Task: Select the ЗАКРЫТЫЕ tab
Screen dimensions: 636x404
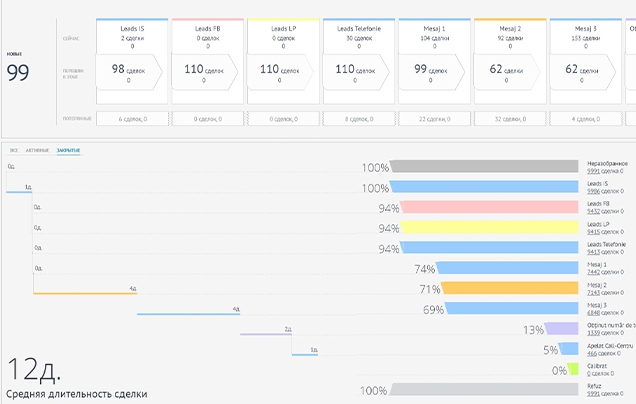Action: [x=68, y=149]
